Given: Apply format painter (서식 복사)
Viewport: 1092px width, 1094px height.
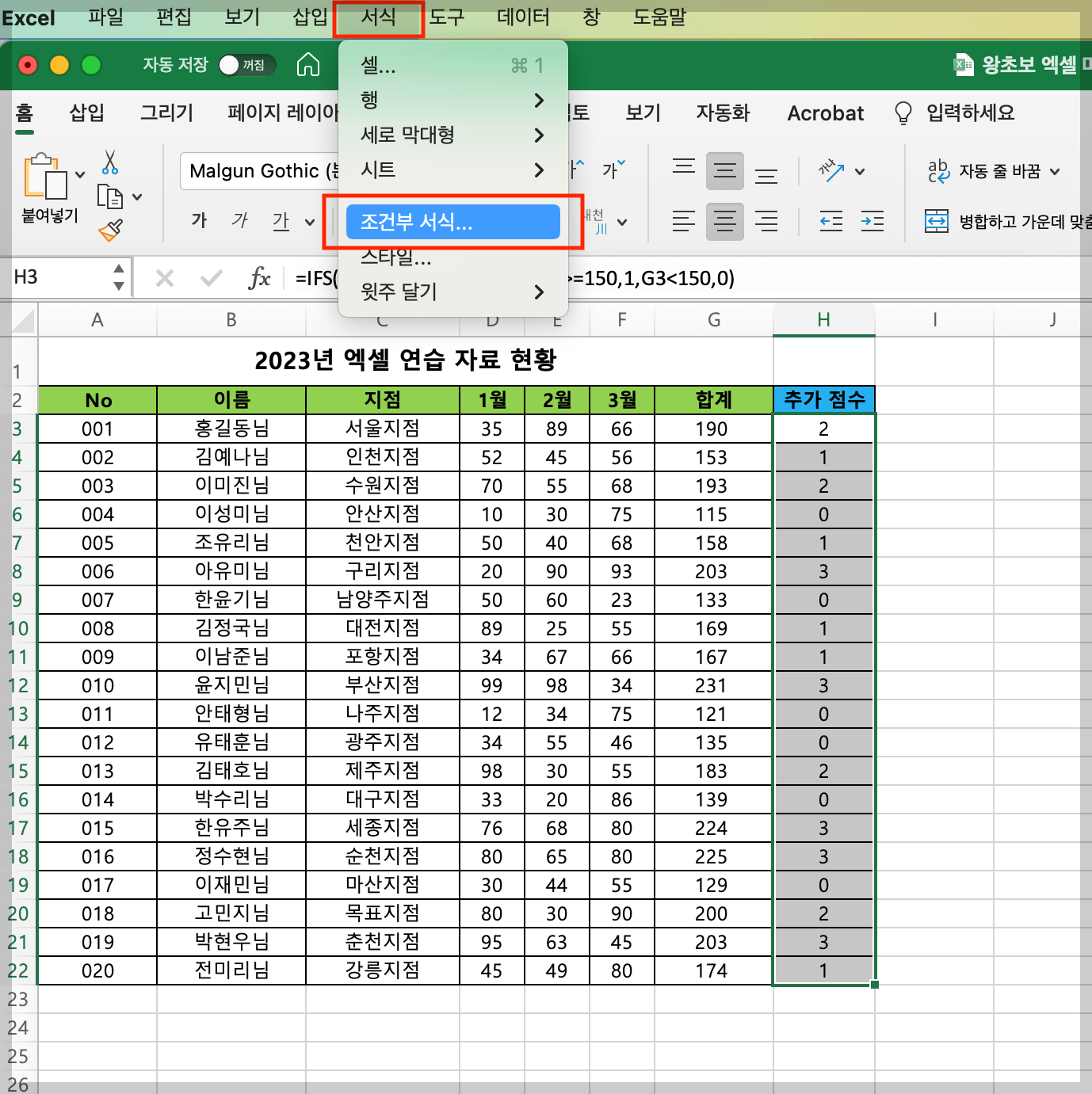Looking at the screenshot, I should click(111, 231).
